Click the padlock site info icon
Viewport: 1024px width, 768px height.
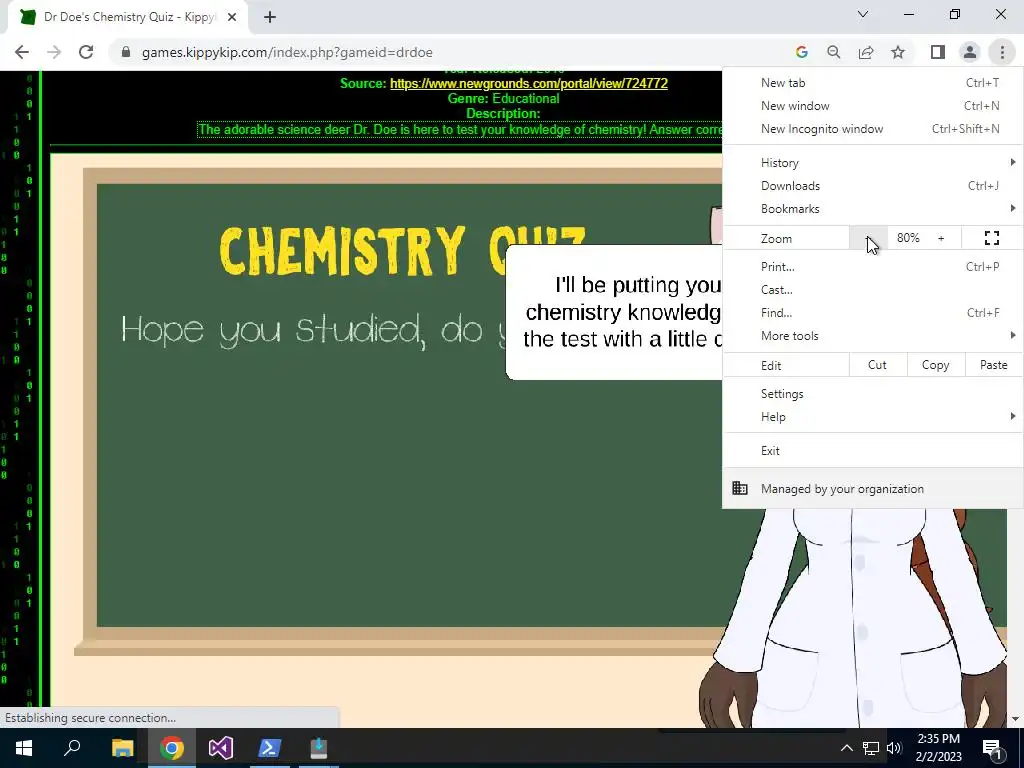click(x=126, y=52)
